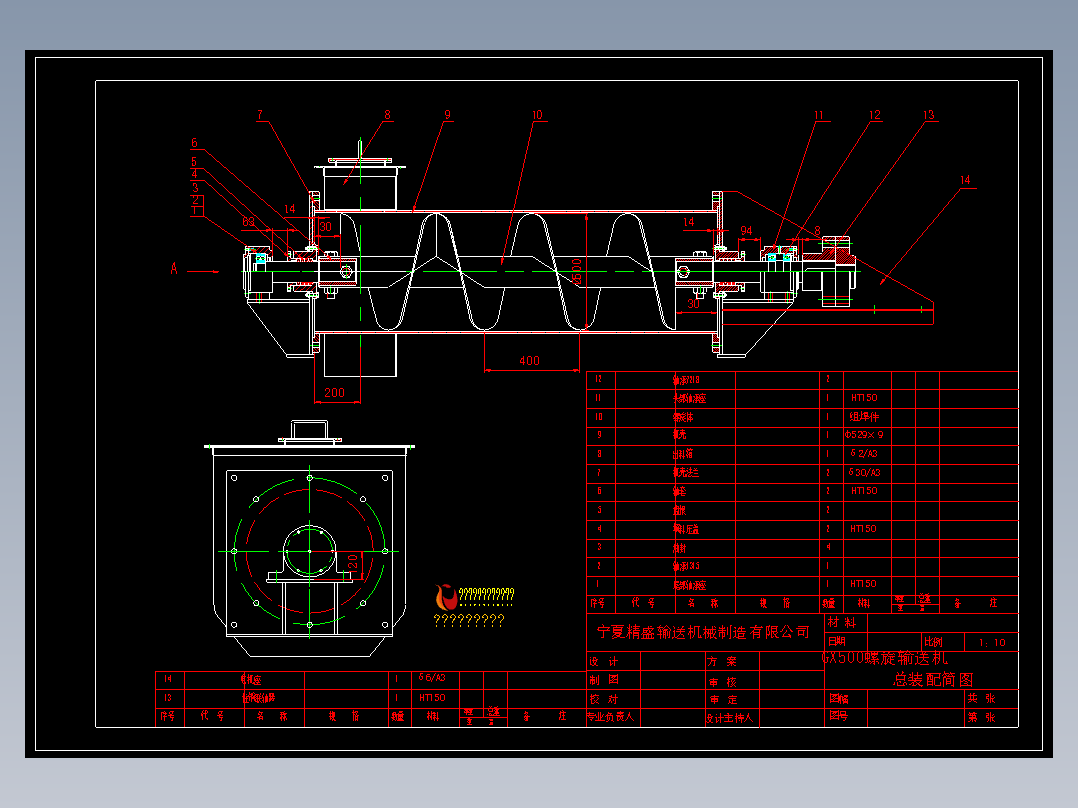
Task: Click the 图号 label cell
Action: coord(839,715)
